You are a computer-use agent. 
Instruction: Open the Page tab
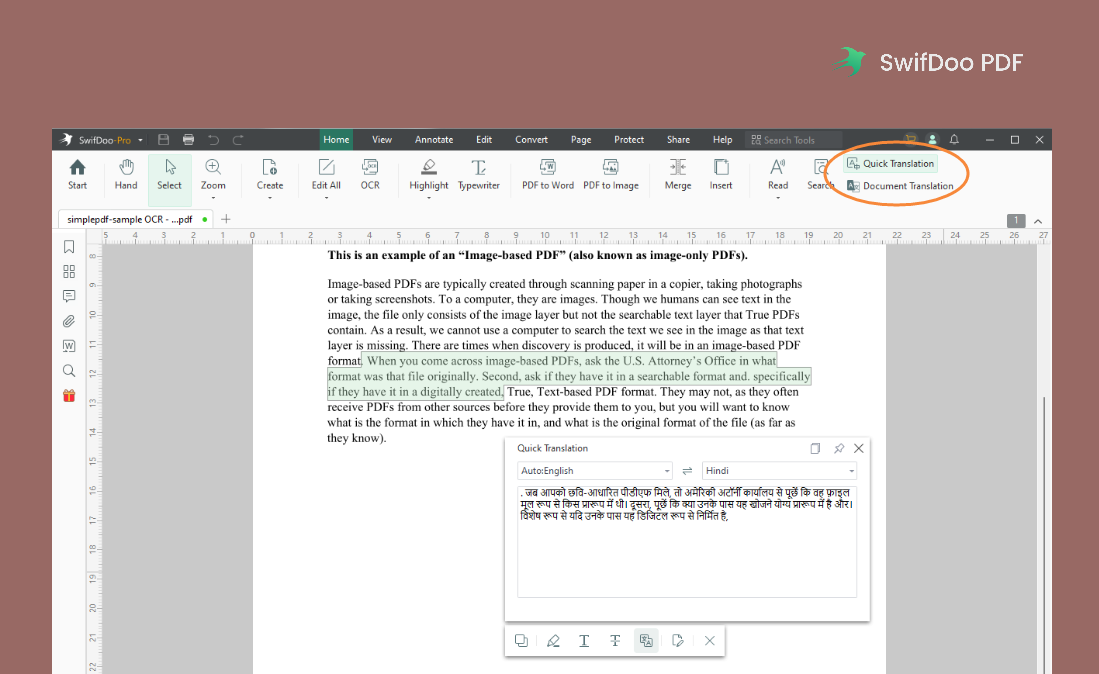(581, 139)
